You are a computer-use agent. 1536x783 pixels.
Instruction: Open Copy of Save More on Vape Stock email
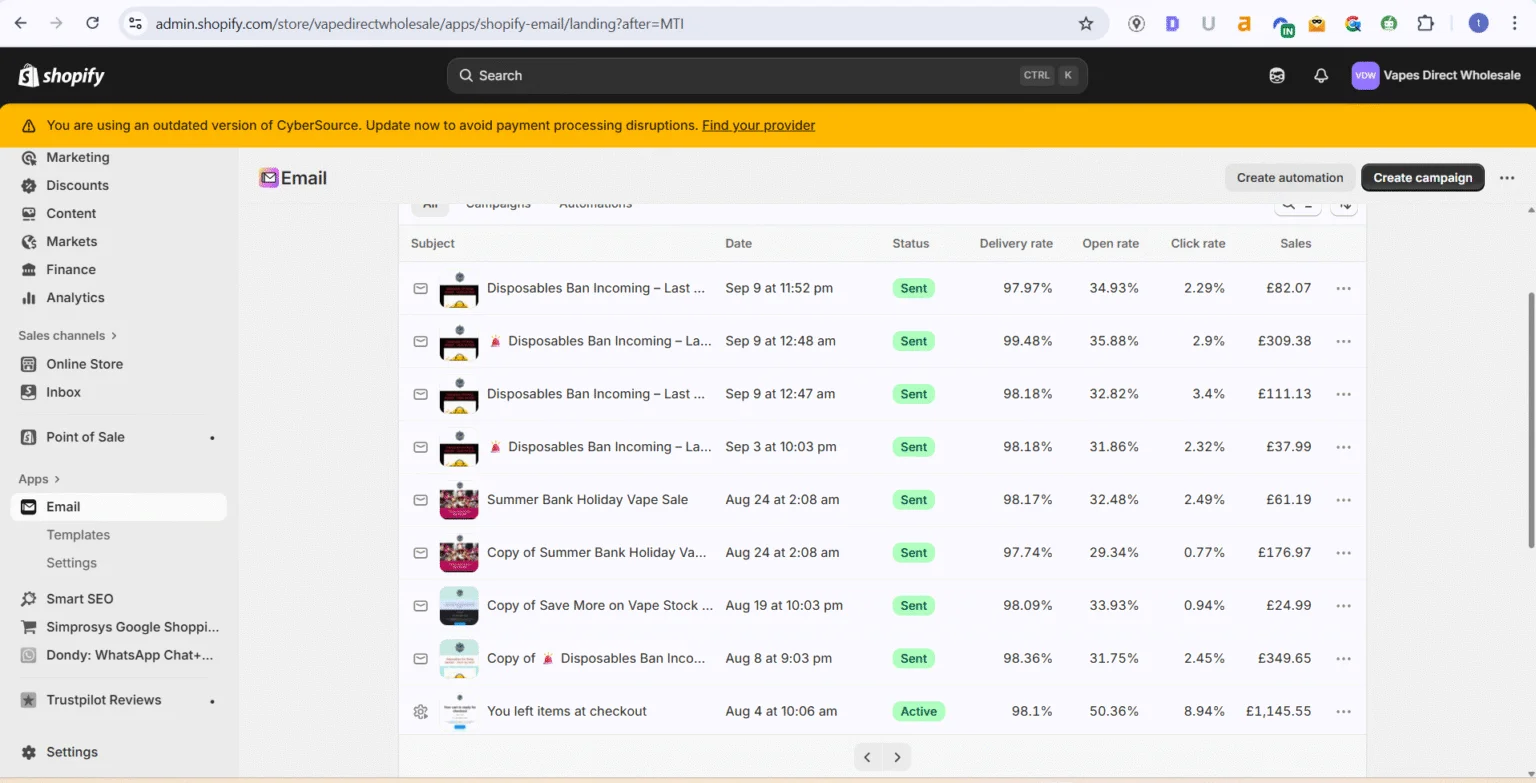click(600, 606)
